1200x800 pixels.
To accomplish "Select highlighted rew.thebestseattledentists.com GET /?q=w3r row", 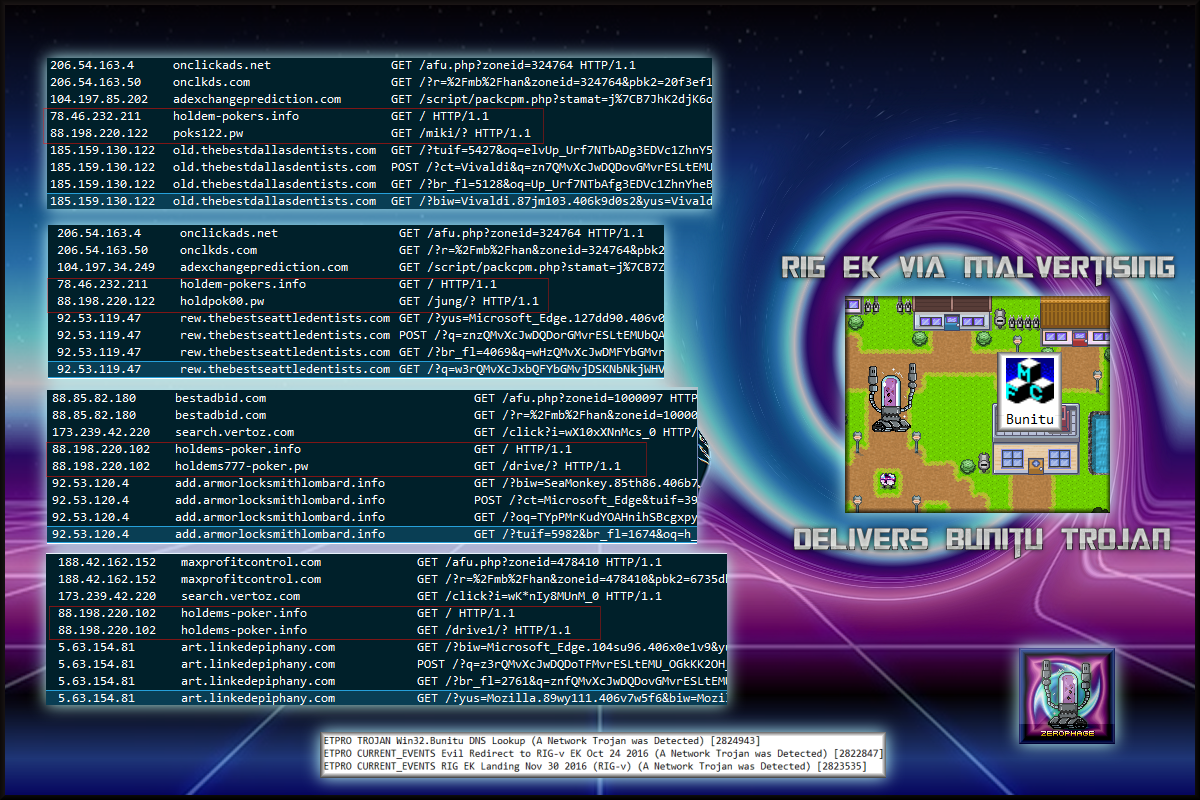I will click(360, 369).
